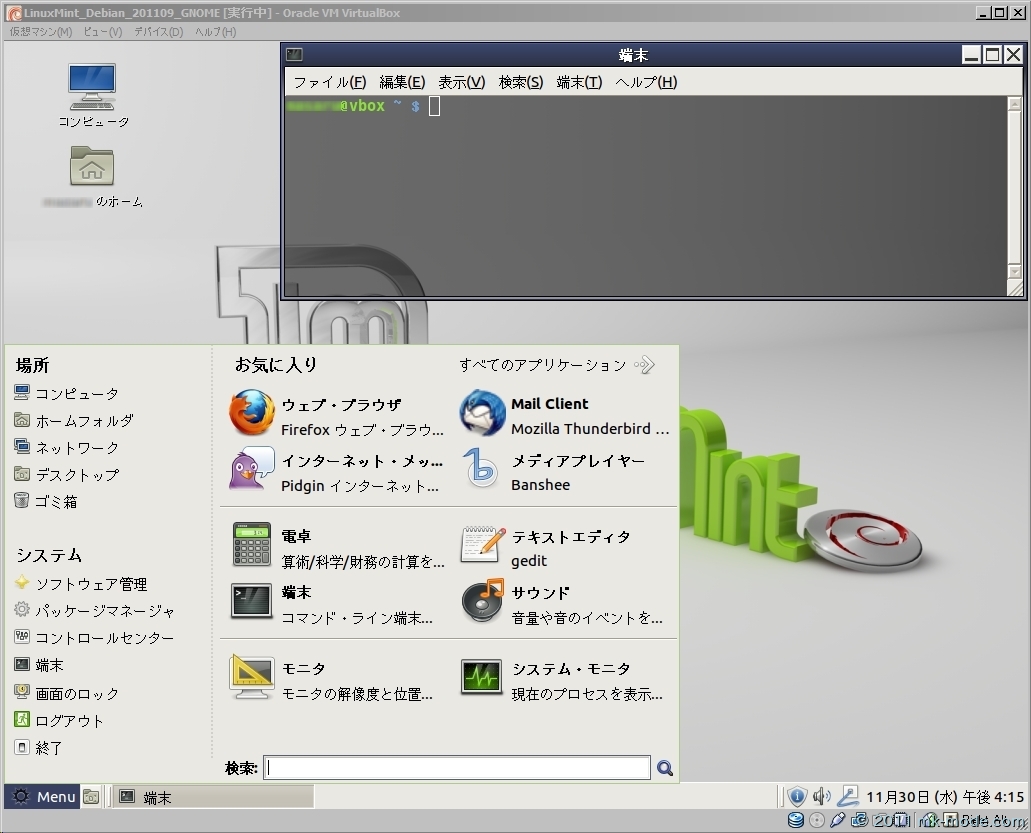Click the Menu button on the panel
The height and width of the screenshot is (833, 1031).
click(x=43, y=797)
